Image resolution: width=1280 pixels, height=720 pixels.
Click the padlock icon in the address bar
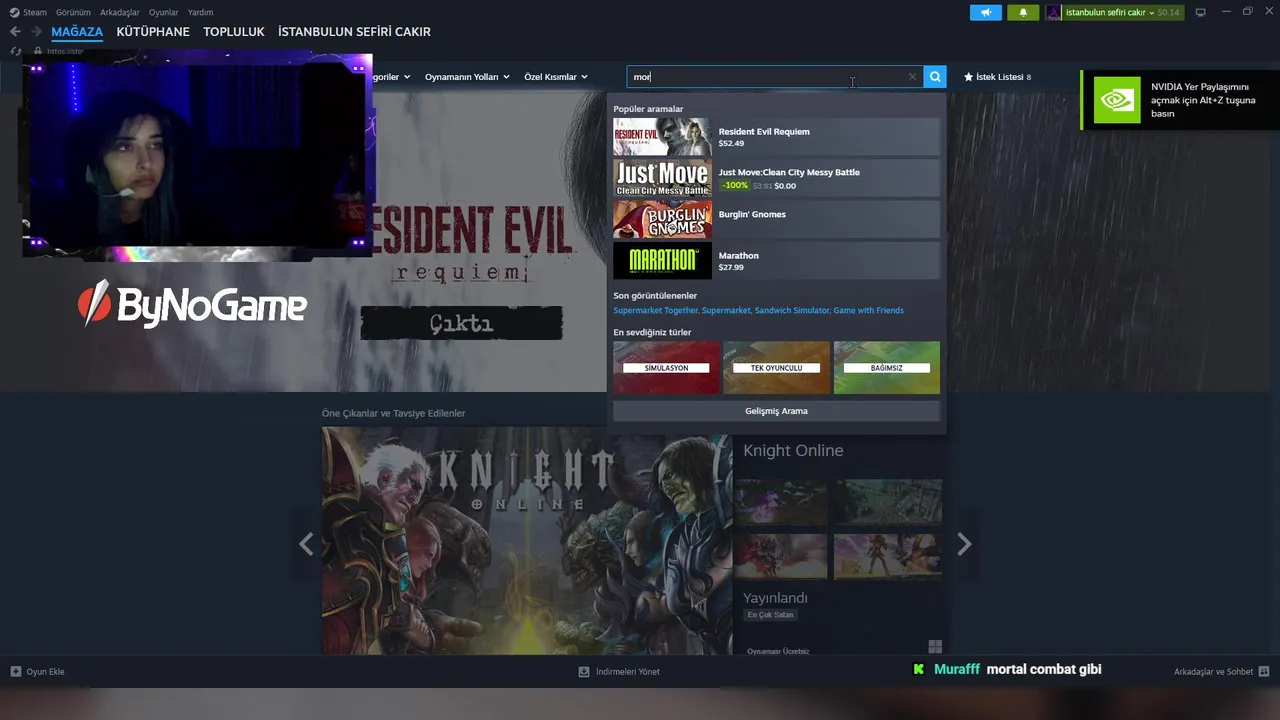tap(38, 51)
